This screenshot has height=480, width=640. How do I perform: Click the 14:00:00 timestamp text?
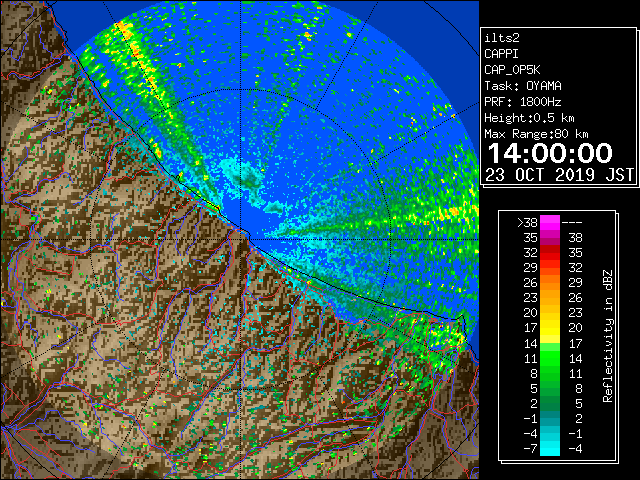(x=550, y=153)
